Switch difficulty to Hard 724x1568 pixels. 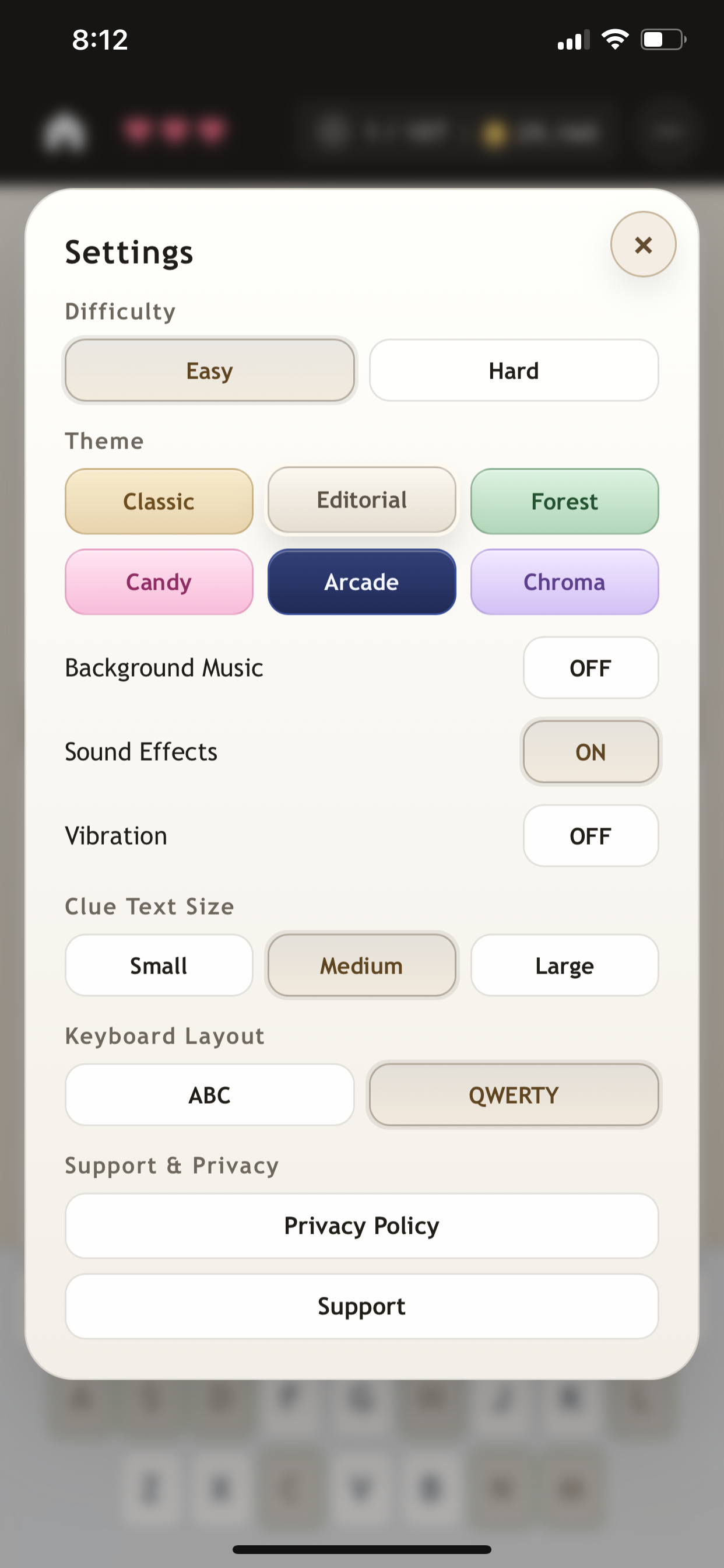coord(513,370)
